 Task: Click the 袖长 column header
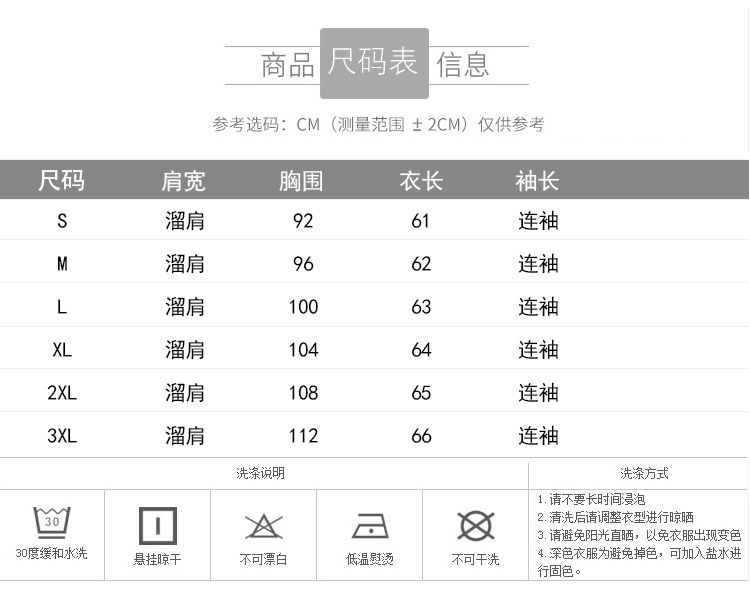537,181
